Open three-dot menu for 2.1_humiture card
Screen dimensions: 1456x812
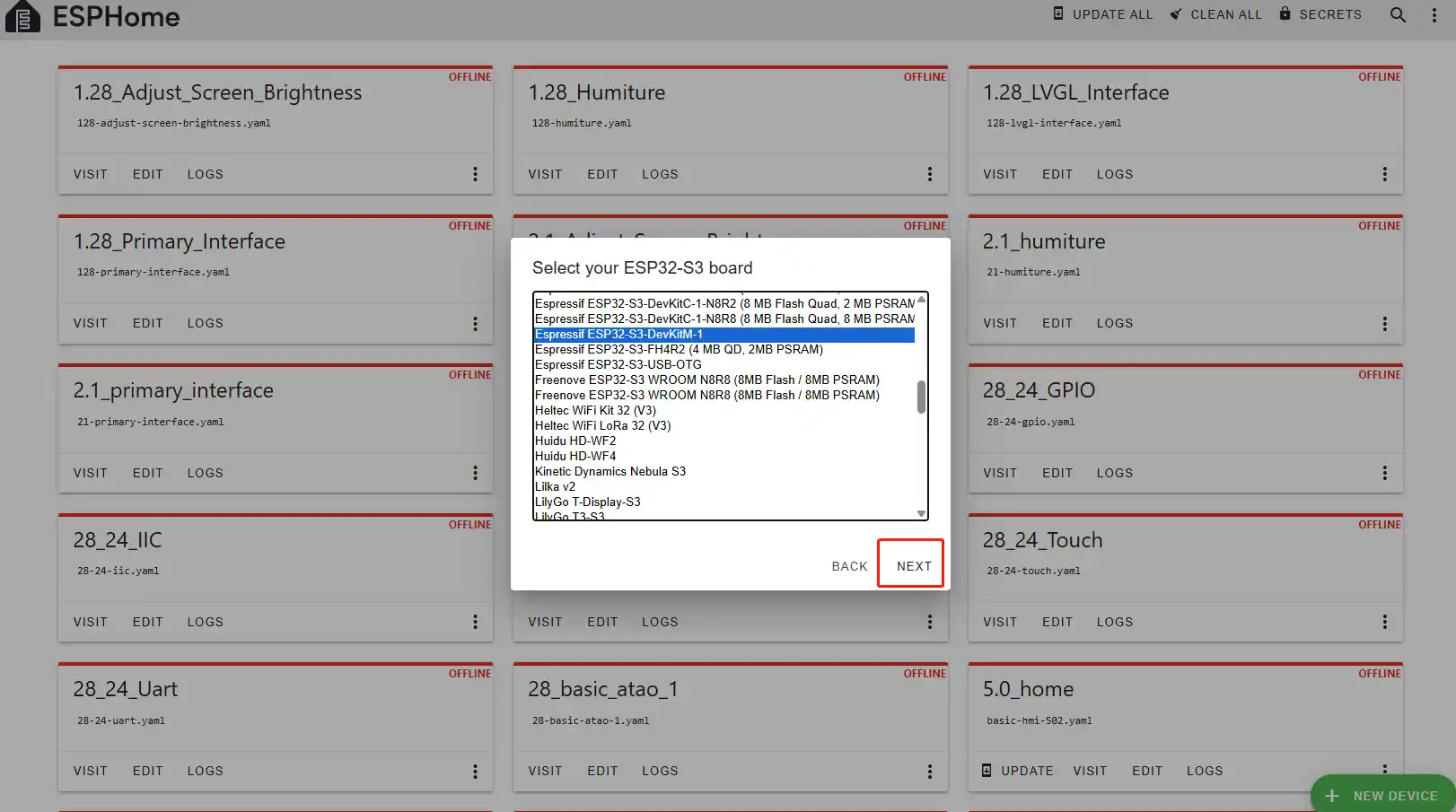(1384, 323)
